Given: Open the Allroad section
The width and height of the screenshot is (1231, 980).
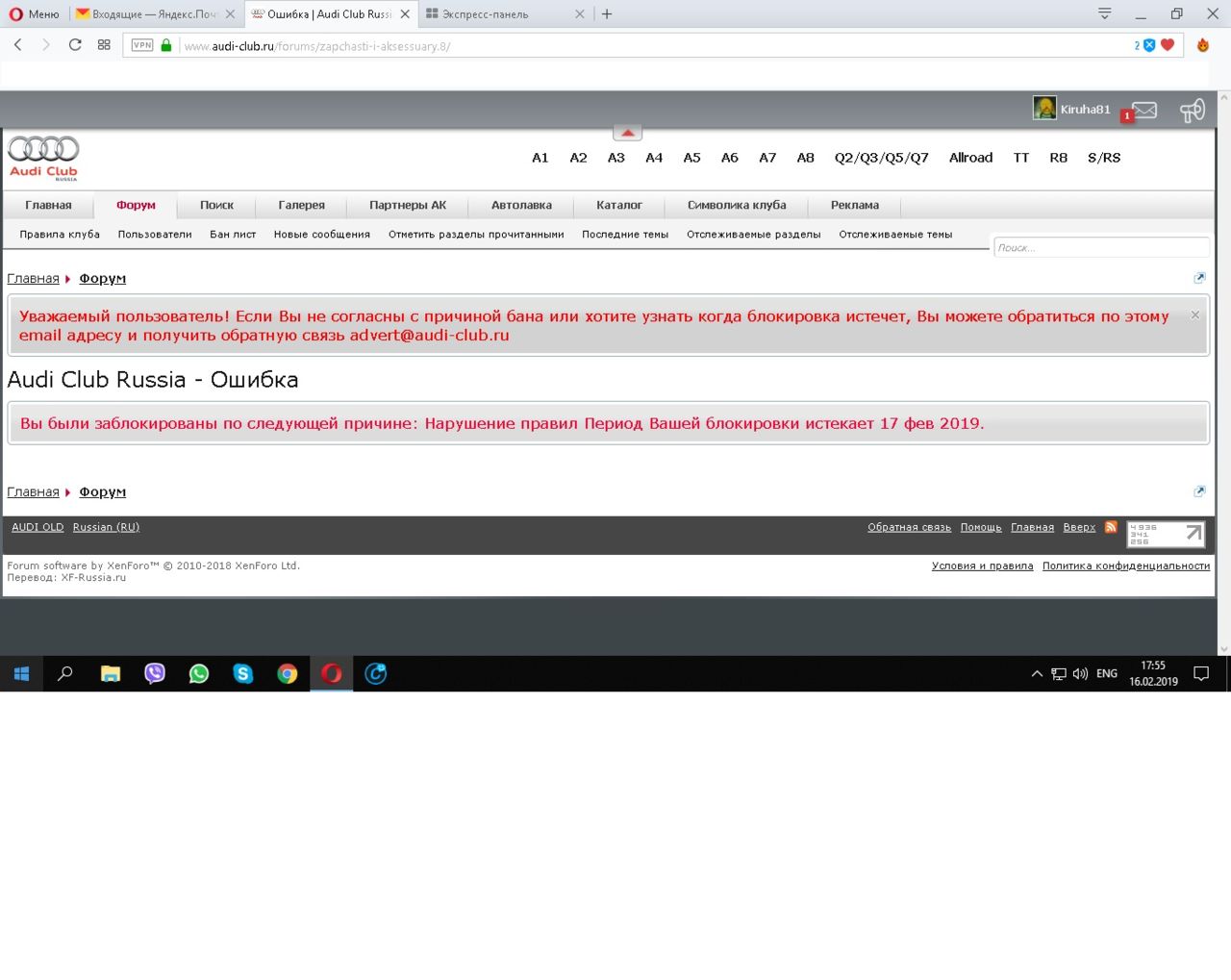Looking at the screenshot, I should coord(970,158).
